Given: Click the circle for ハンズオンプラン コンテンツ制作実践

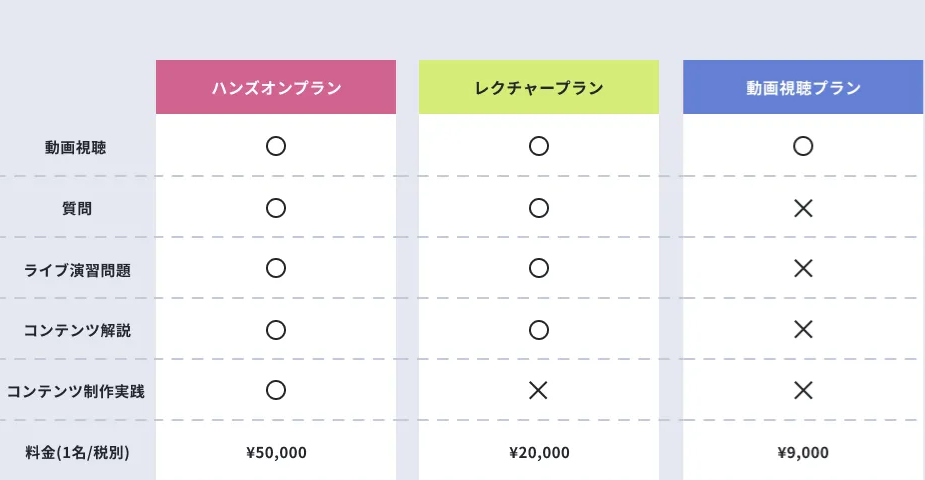Looking at the screenshot, I should 276,390.
